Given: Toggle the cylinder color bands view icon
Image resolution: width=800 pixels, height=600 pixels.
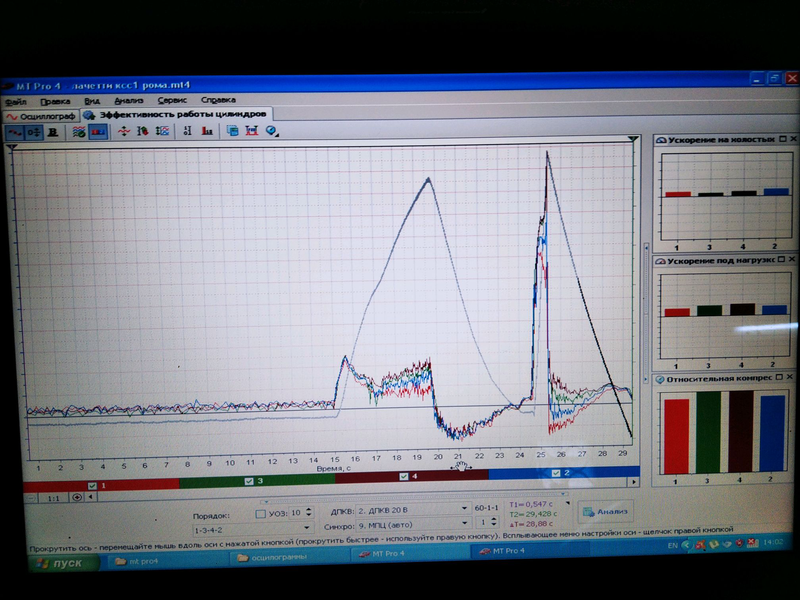Looking at the screenshot, I should pos(98,132).
